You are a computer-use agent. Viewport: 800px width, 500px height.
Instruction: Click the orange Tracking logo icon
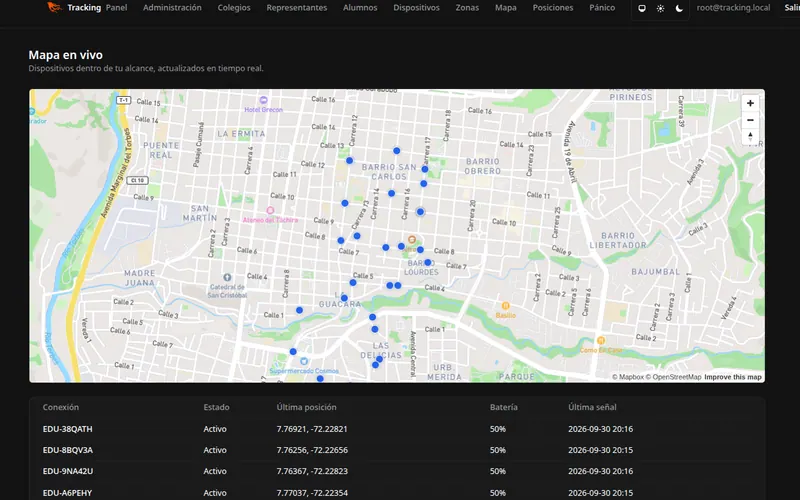(x=55, y=7)
